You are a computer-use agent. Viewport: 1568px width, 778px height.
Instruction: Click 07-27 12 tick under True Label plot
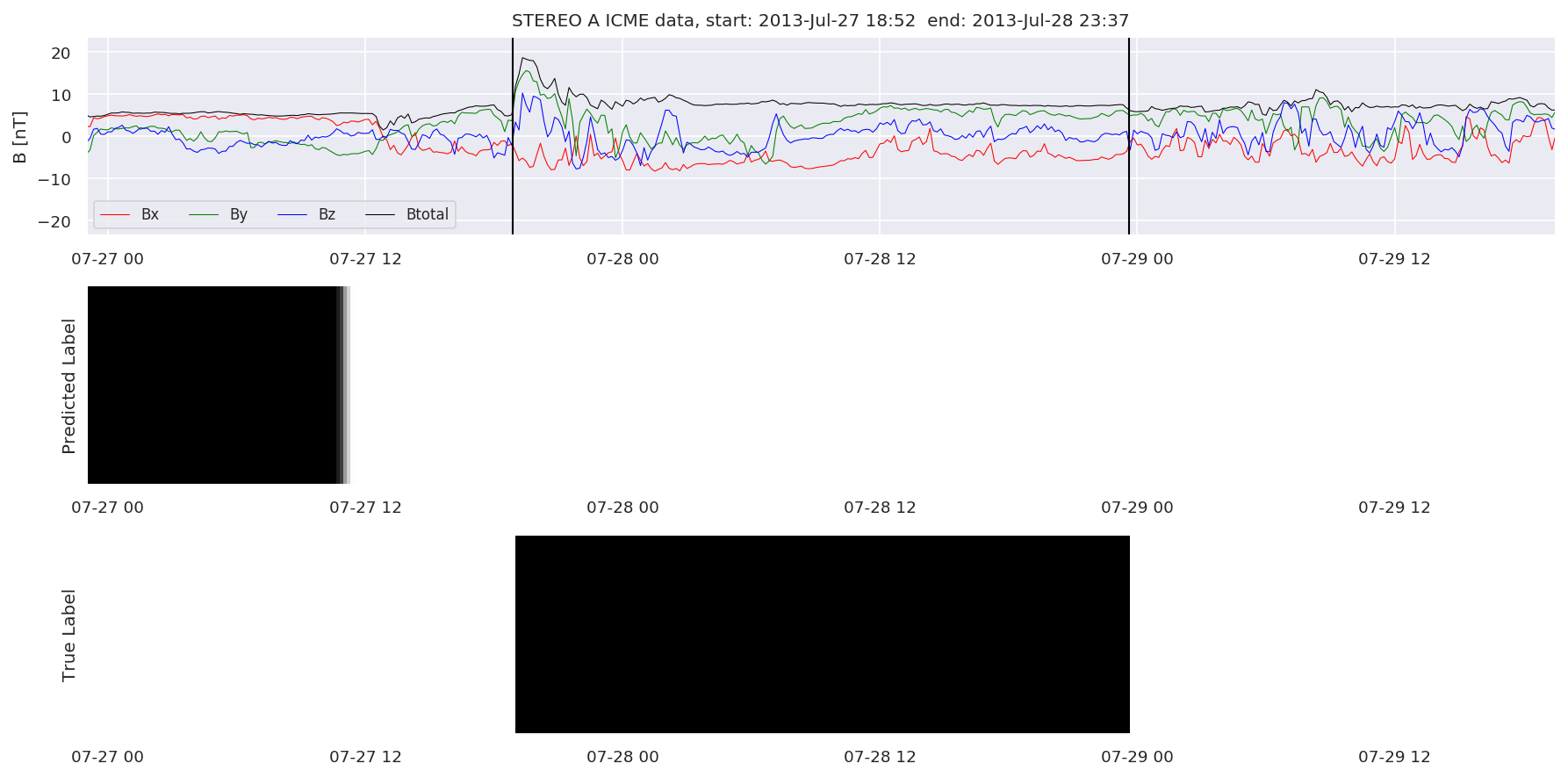click(365, 757)
